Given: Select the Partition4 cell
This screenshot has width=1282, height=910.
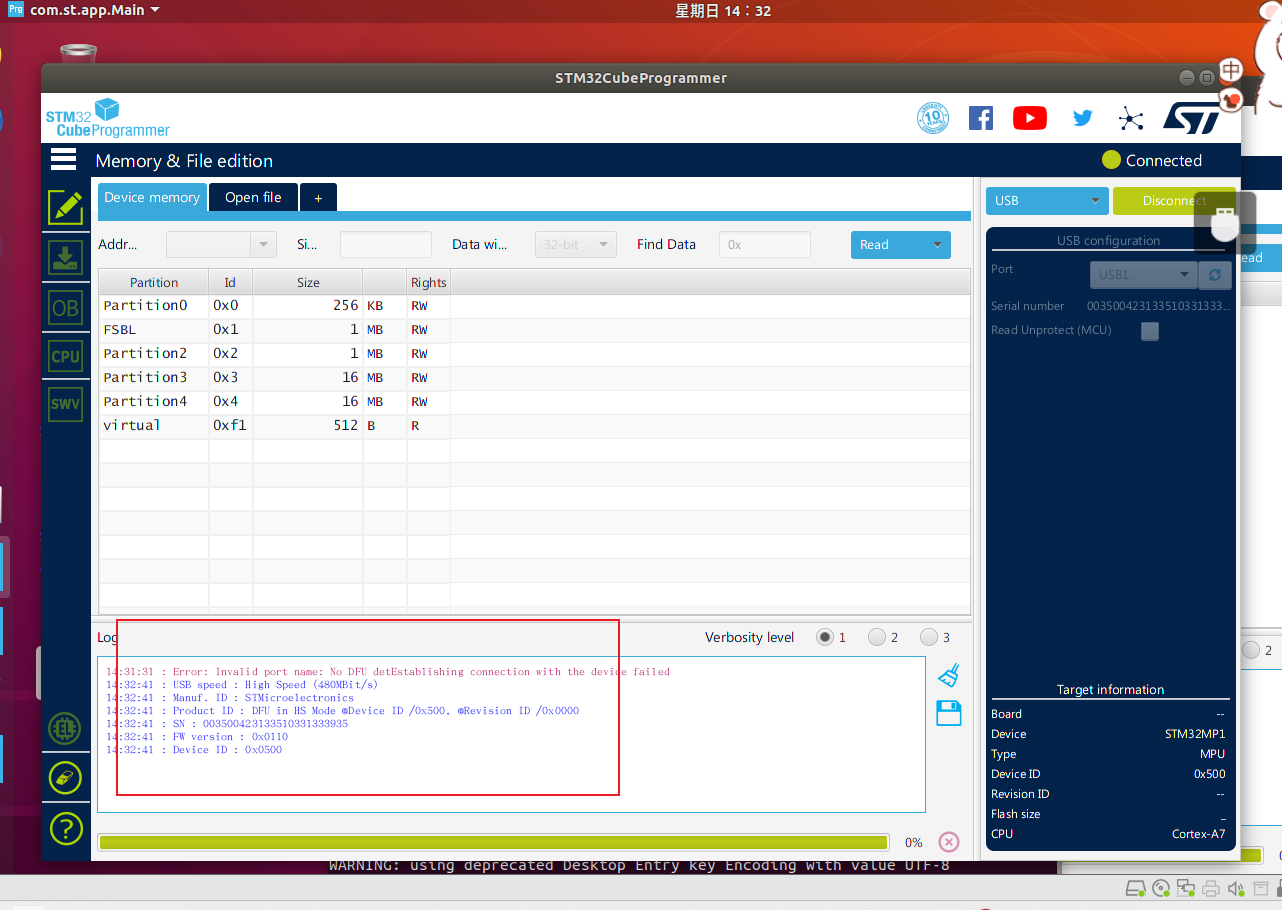Looking at the screenshot, I should click(154, 402).
